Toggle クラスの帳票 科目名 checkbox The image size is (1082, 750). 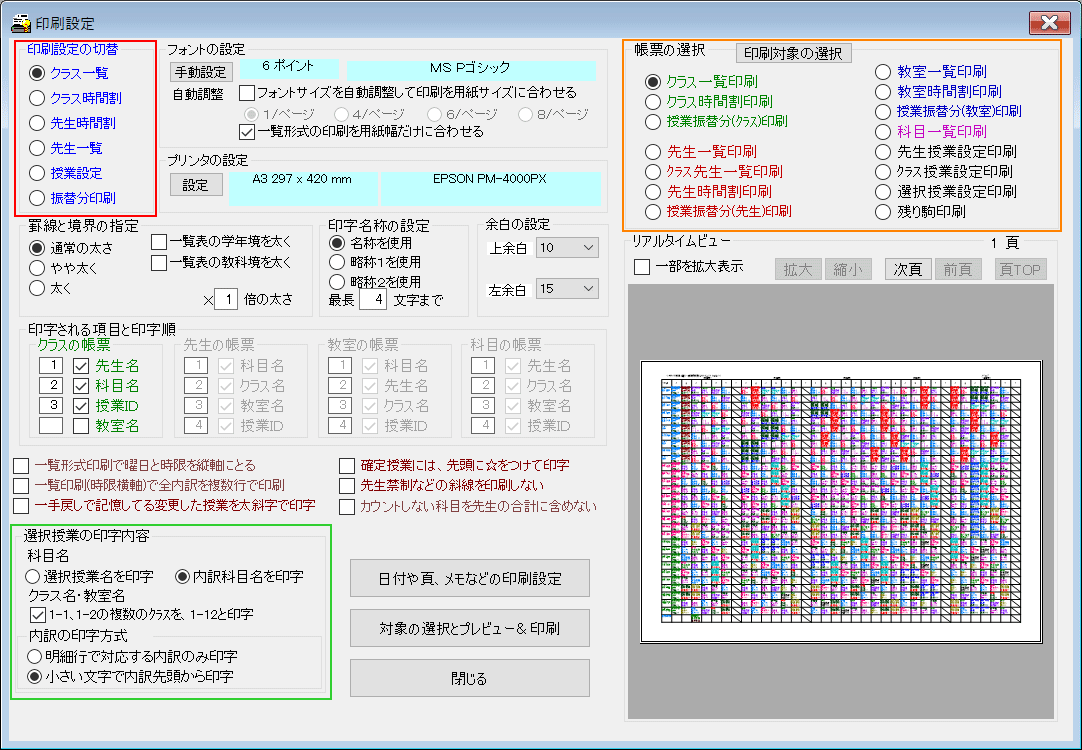click(x=81, y=386)
